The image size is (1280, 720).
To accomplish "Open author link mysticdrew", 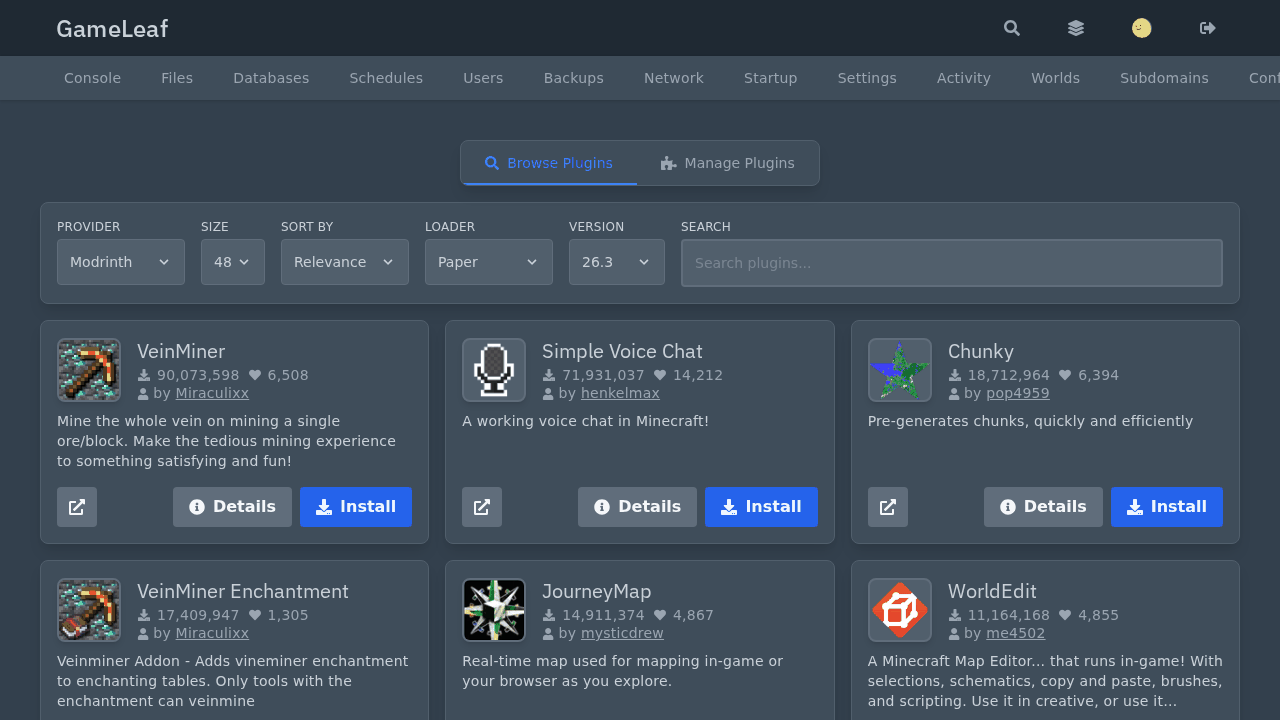I will tap(622, 633).
